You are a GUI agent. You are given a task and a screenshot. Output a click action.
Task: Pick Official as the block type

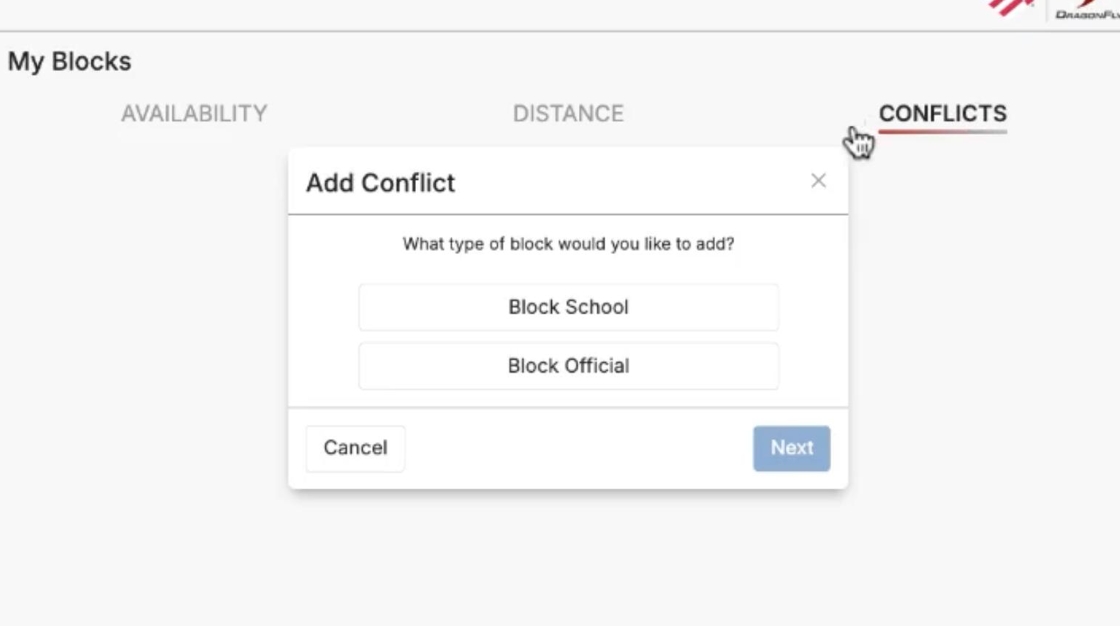[568, 366]
